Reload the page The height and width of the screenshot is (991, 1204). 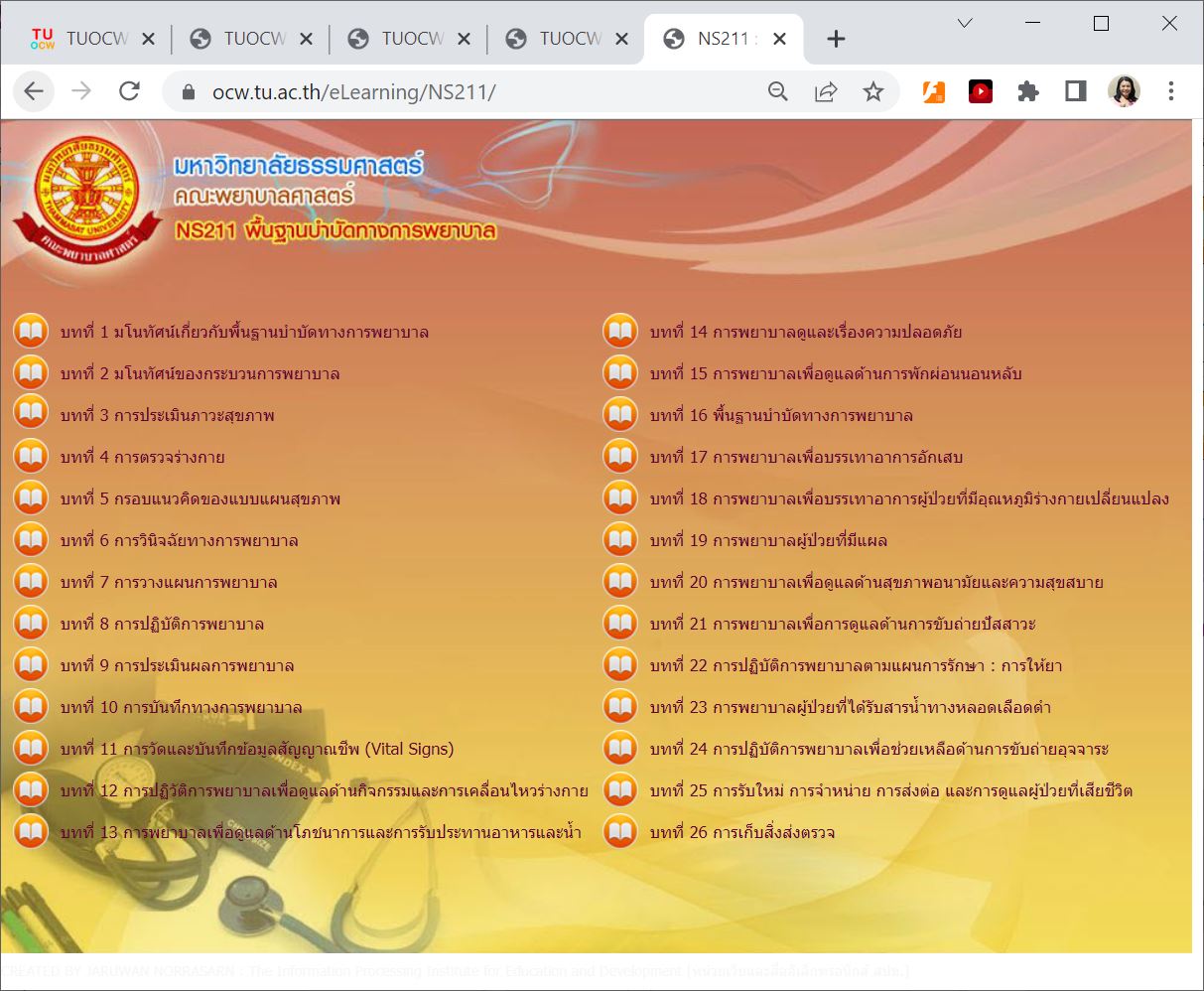[x=129, y=92]
